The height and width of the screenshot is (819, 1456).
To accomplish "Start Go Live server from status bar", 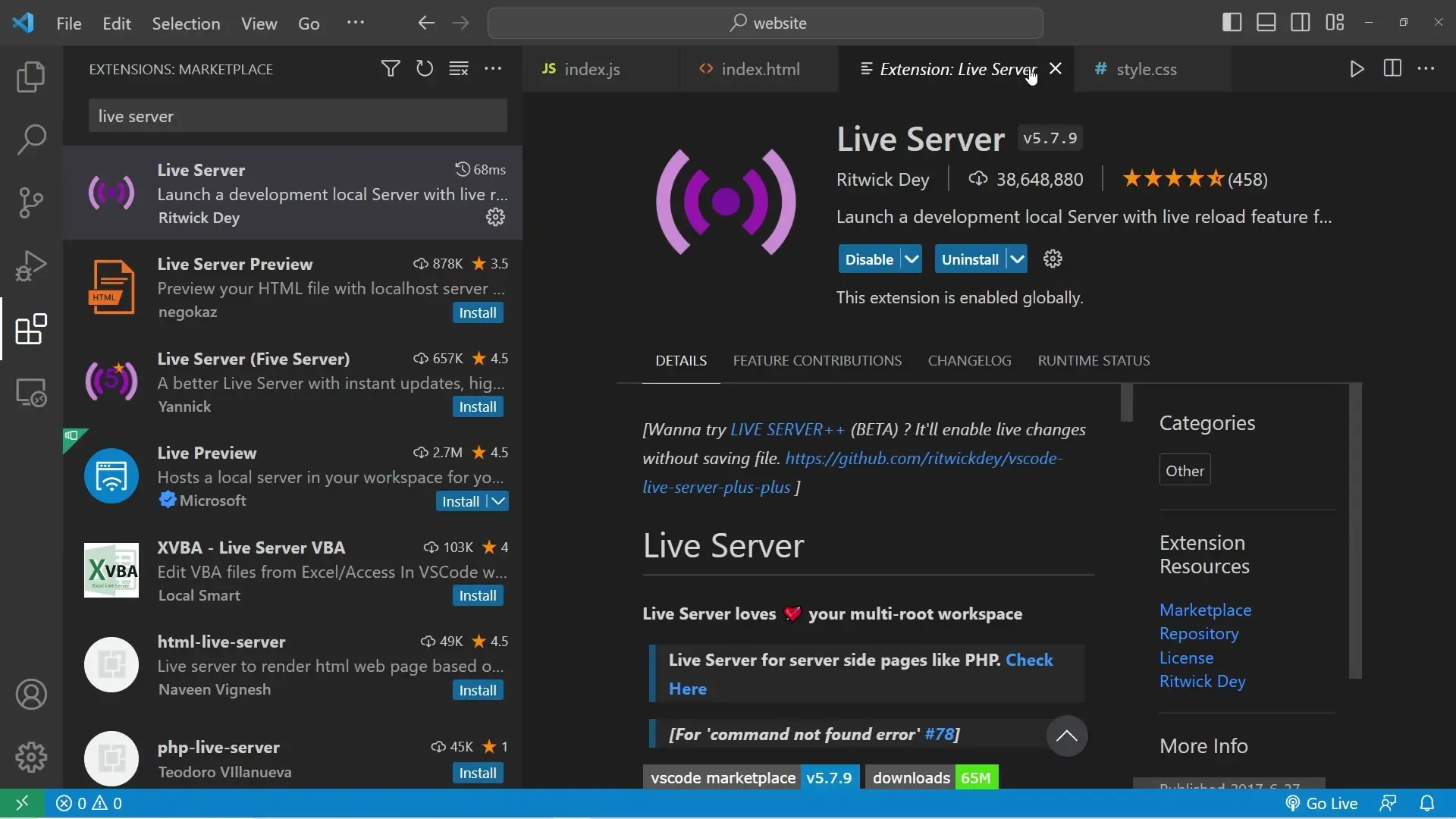I will [1321, 803].
